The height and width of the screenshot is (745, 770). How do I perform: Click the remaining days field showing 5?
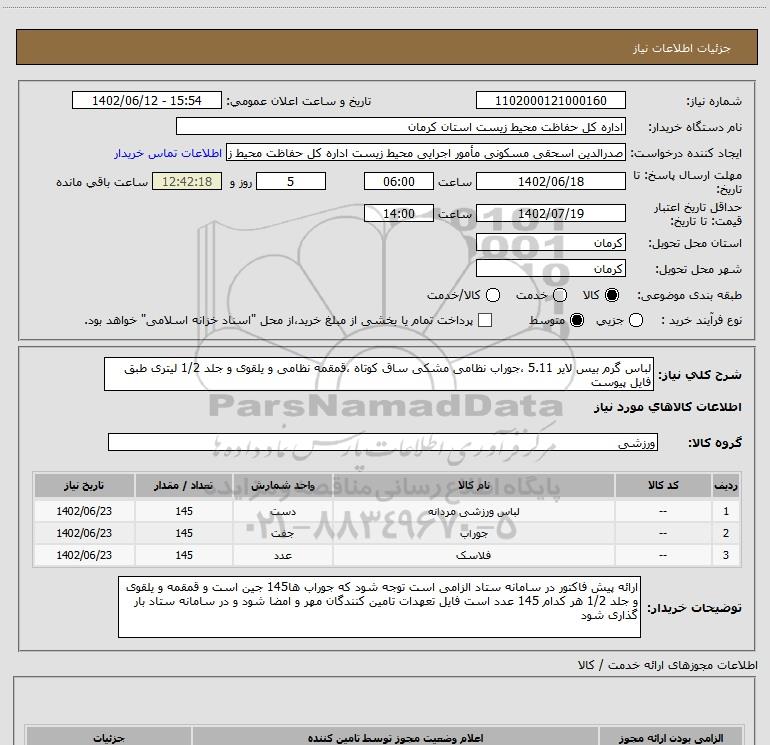[291, 181]
